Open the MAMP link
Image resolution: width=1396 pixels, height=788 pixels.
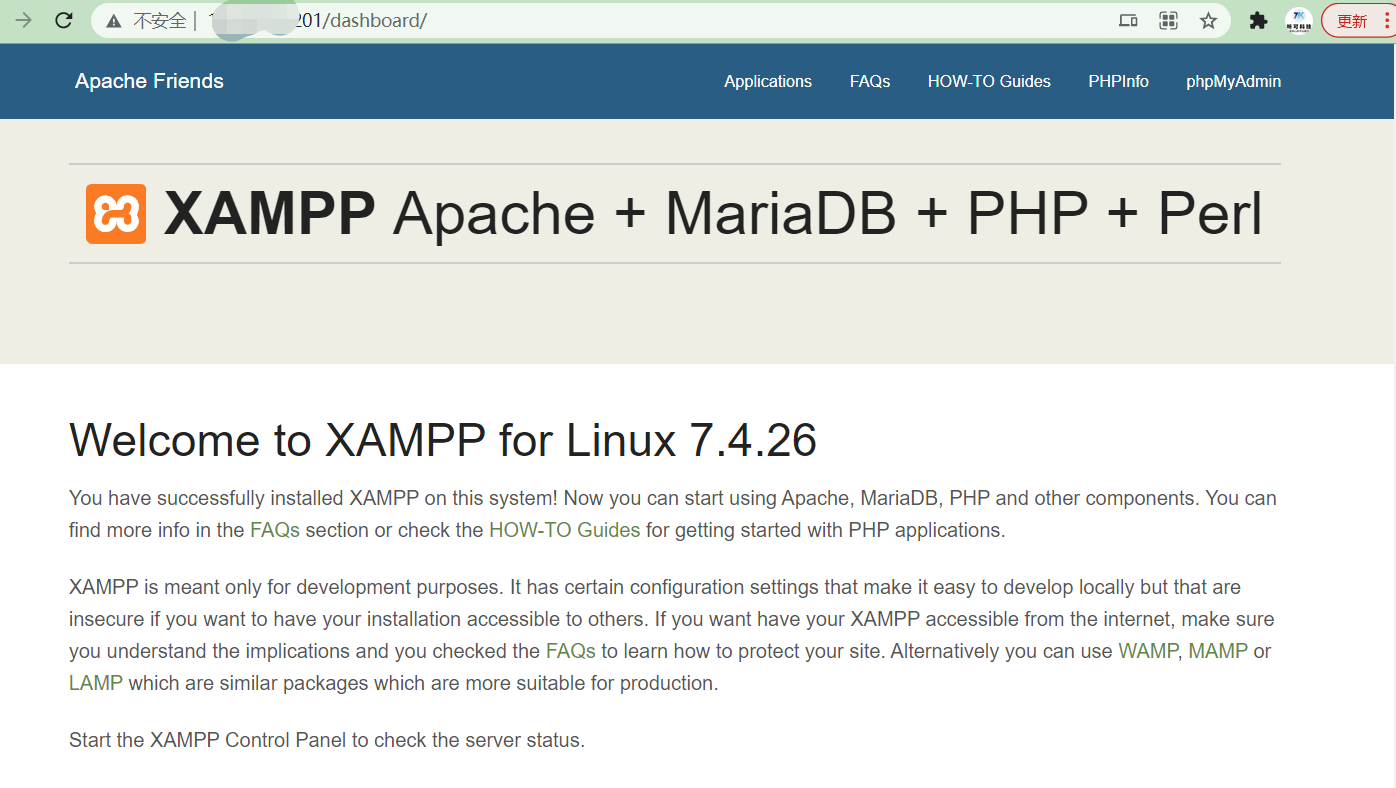click(1218, 651)
